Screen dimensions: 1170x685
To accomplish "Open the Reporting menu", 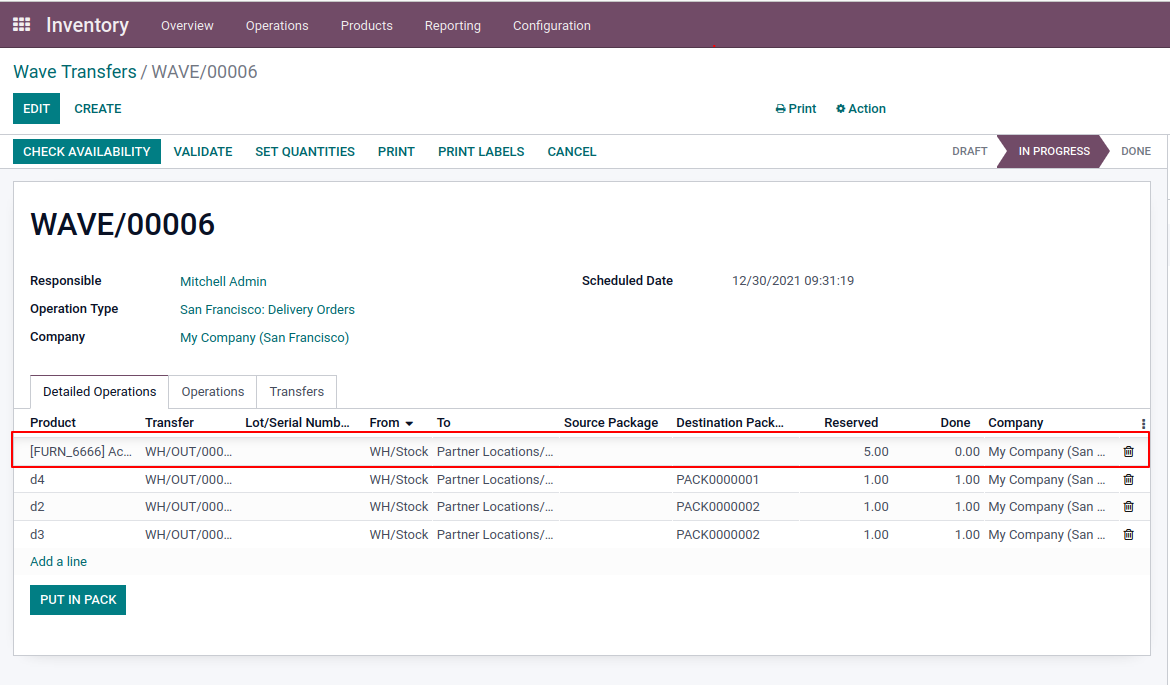I will click(x=453, y=25).
